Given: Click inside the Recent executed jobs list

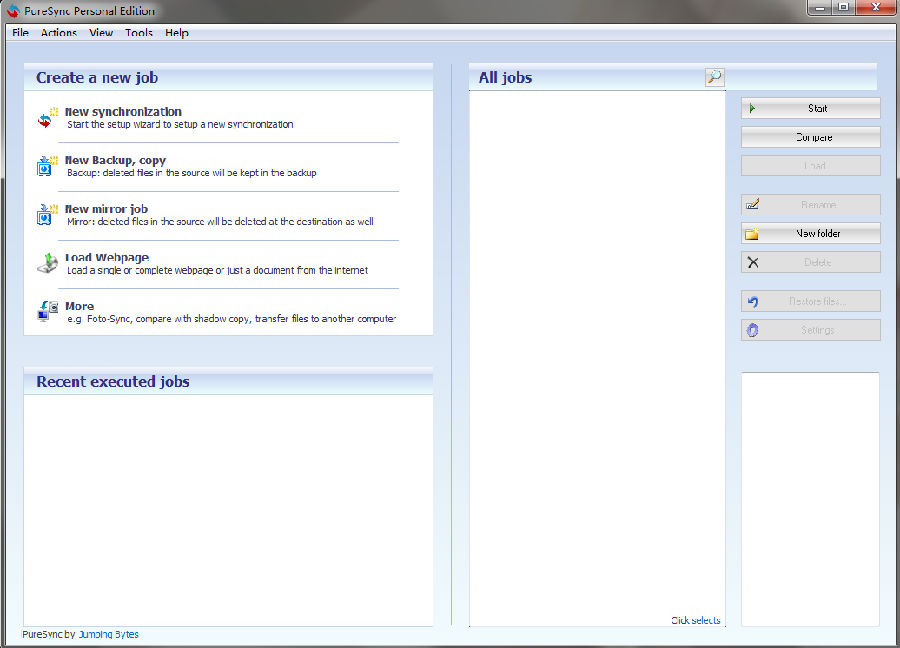Looking at the screenshot, I should (228, 508).
